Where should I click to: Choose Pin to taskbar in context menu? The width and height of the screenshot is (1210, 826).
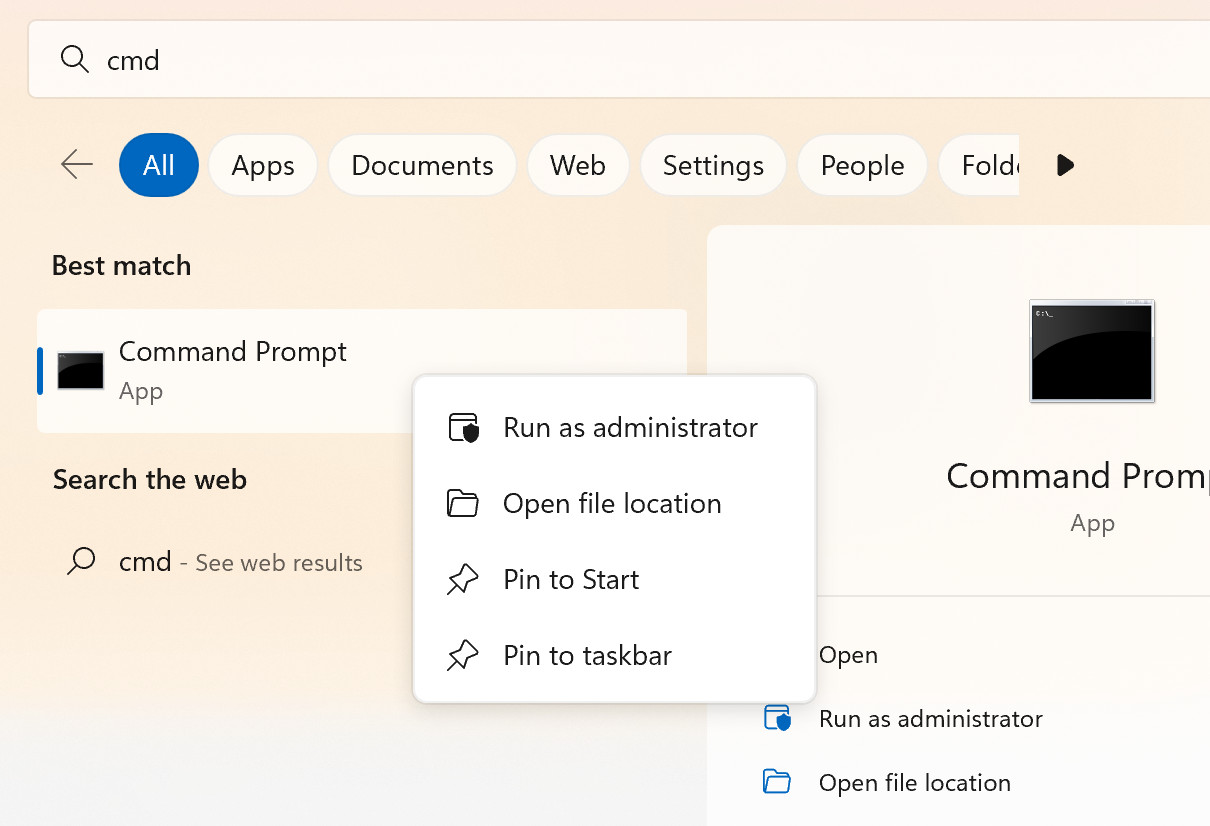click(615, 656)
